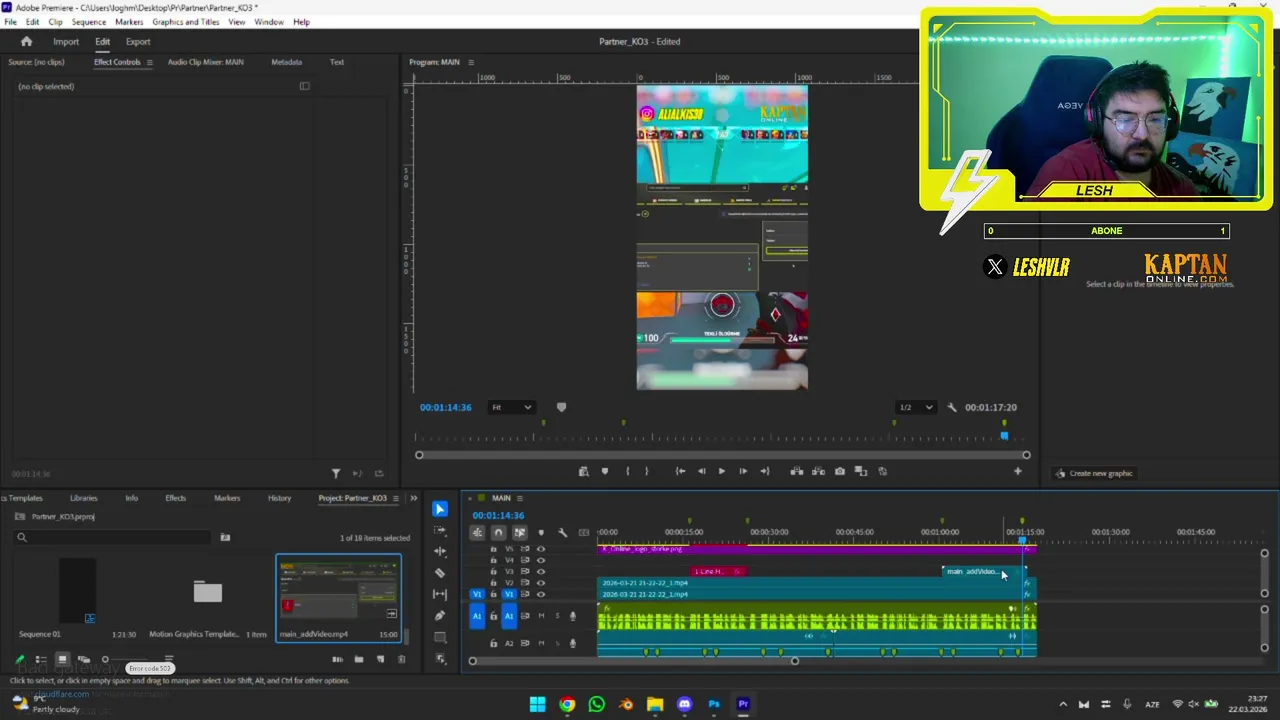The width and height of the screenshot is (1280, 720).
Task: Switch Project panel to List View
Action: (x=41, y=660)
